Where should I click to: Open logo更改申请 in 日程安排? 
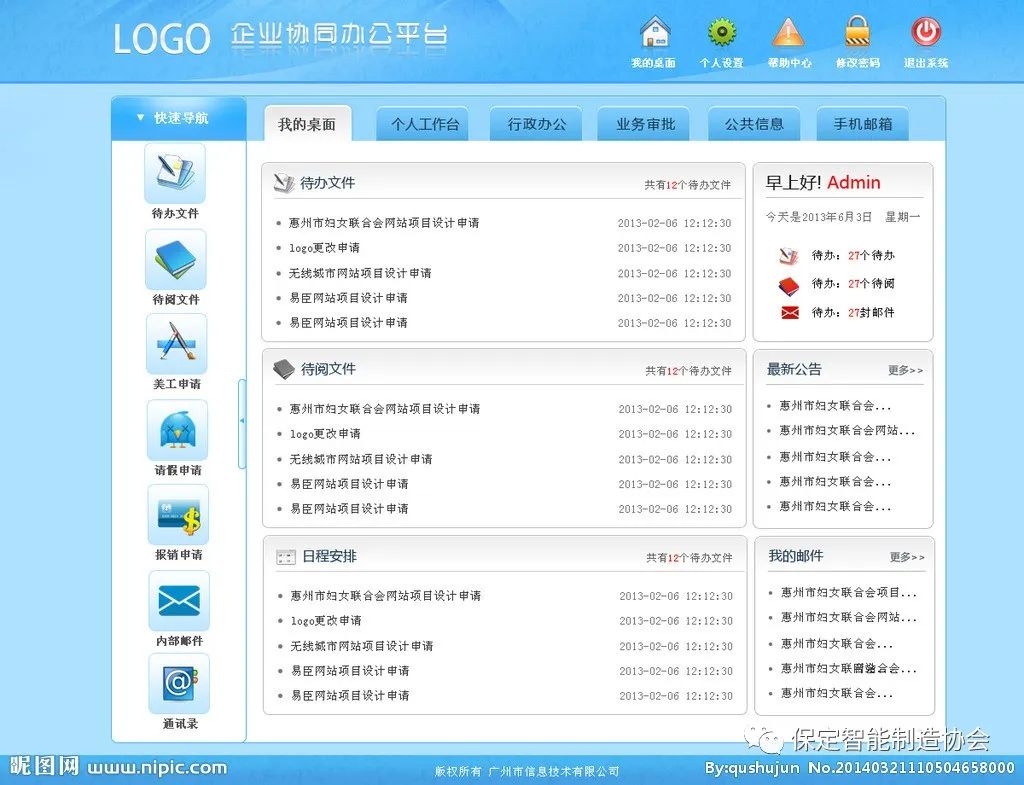click(326, 620)
